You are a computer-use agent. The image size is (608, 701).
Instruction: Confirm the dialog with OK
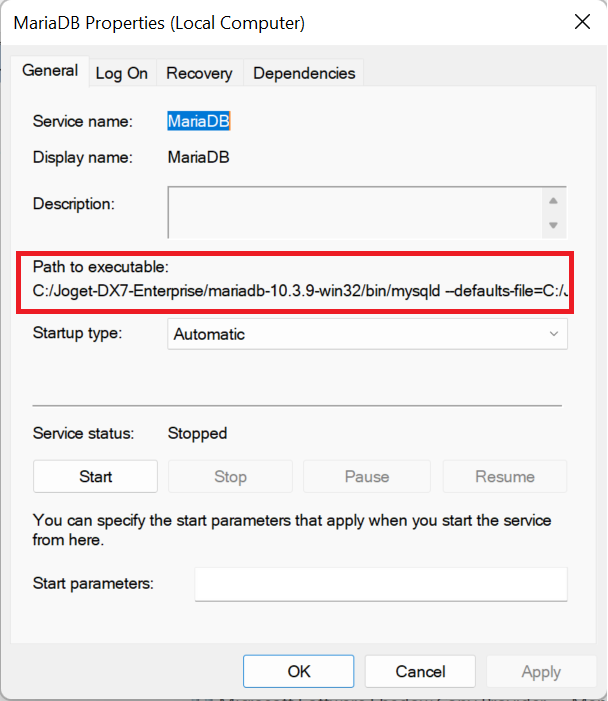298,671
